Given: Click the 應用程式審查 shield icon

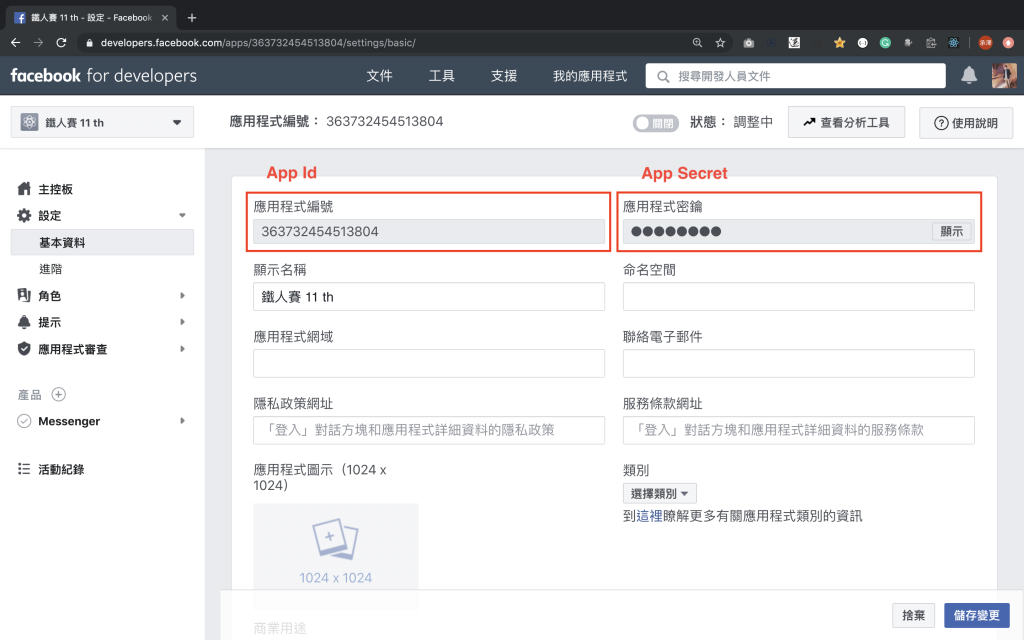Looking at the screenshot, I should point(24,349).
